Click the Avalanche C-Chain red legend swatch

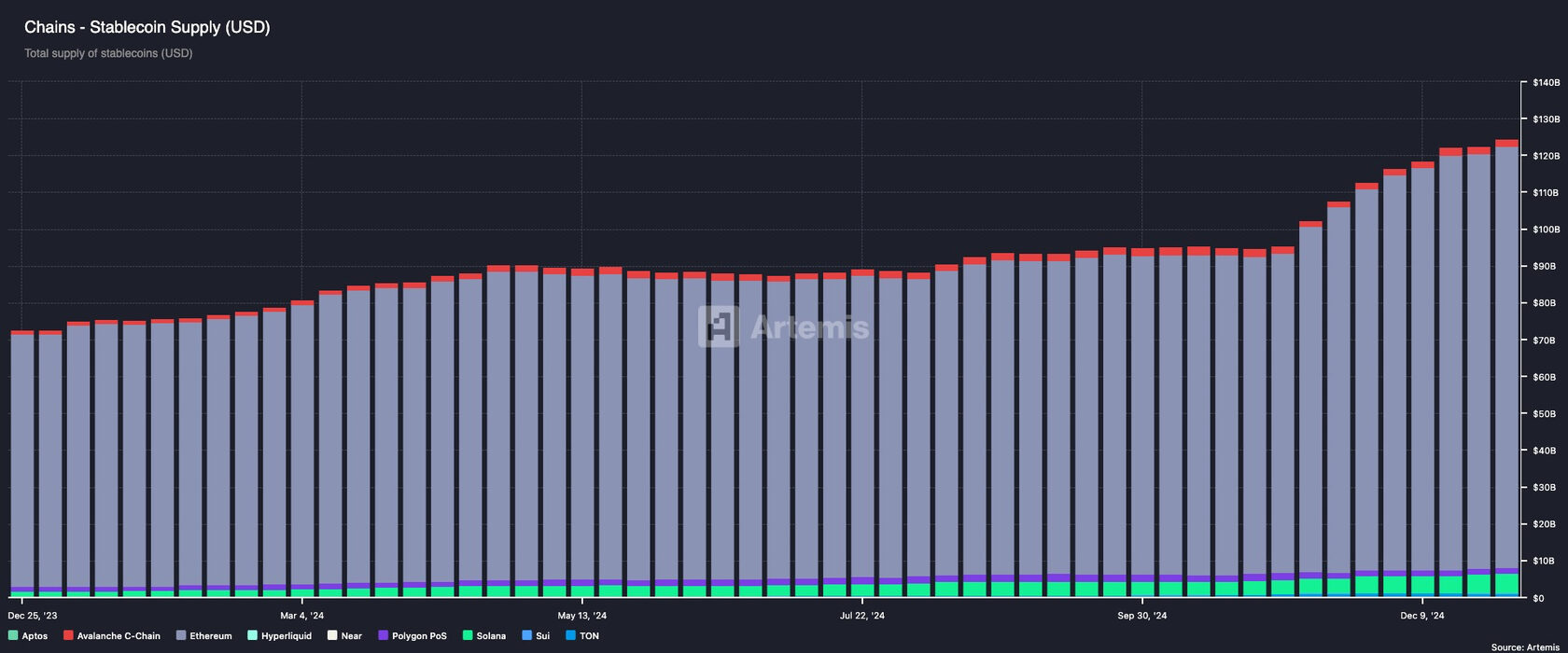[68, 635]
